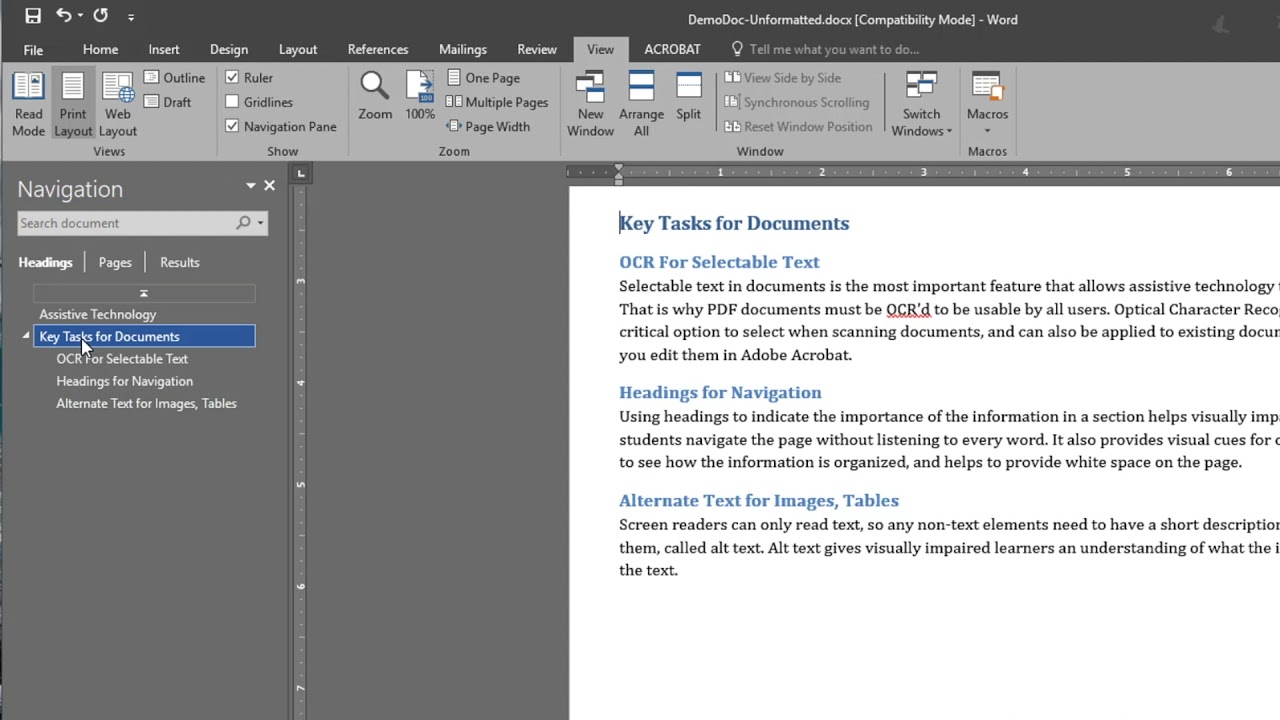
Task: Select the Headings tab in Navigation
Action: 45,262
